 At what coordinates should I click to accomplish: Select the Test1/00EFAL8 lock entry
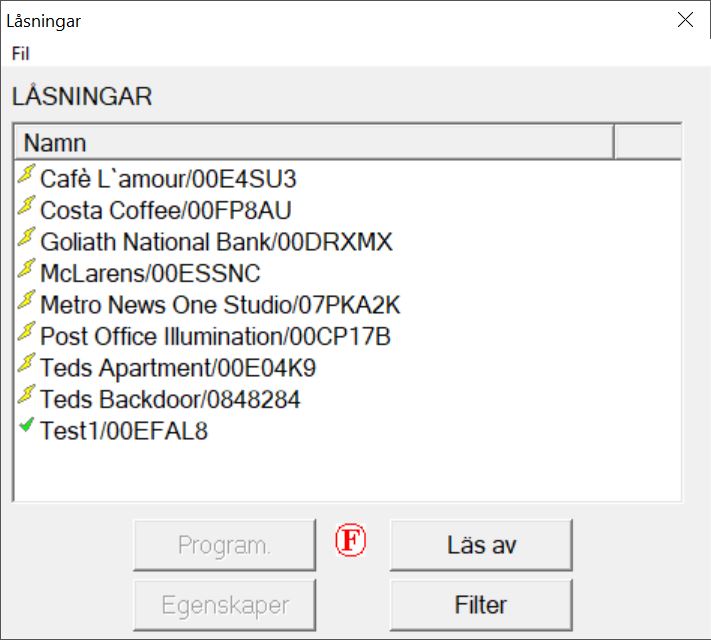[124, 431]
